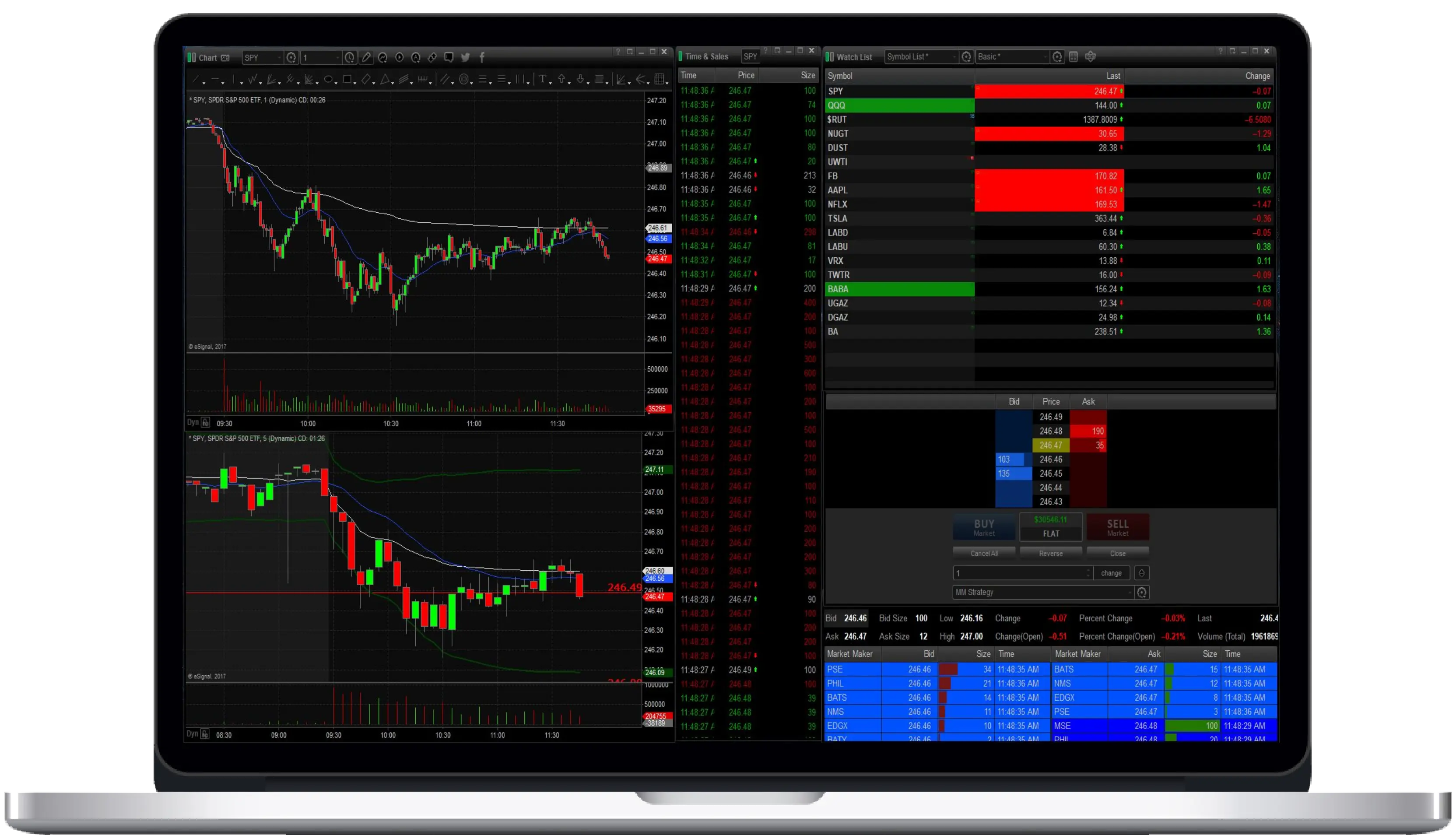Viewport: 1456px width, 835px height.
Task: Click the Symbol column header in Watch List
Action: 900,76
